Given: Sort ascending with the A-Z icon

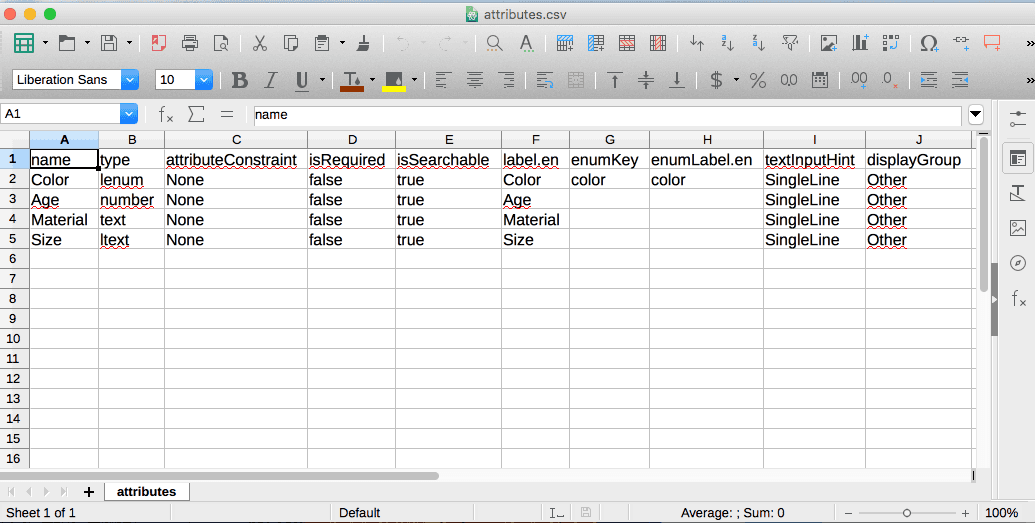Looking at the screenshot, I should click(x=728, y=43).
